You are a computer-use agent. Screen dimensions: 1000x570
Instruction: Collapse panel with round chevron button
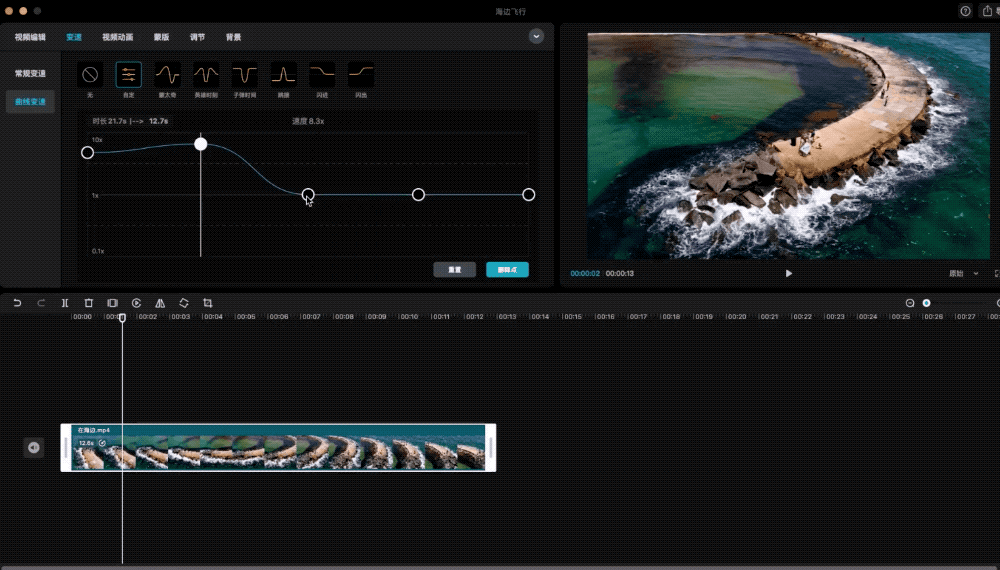pos(537,36)
